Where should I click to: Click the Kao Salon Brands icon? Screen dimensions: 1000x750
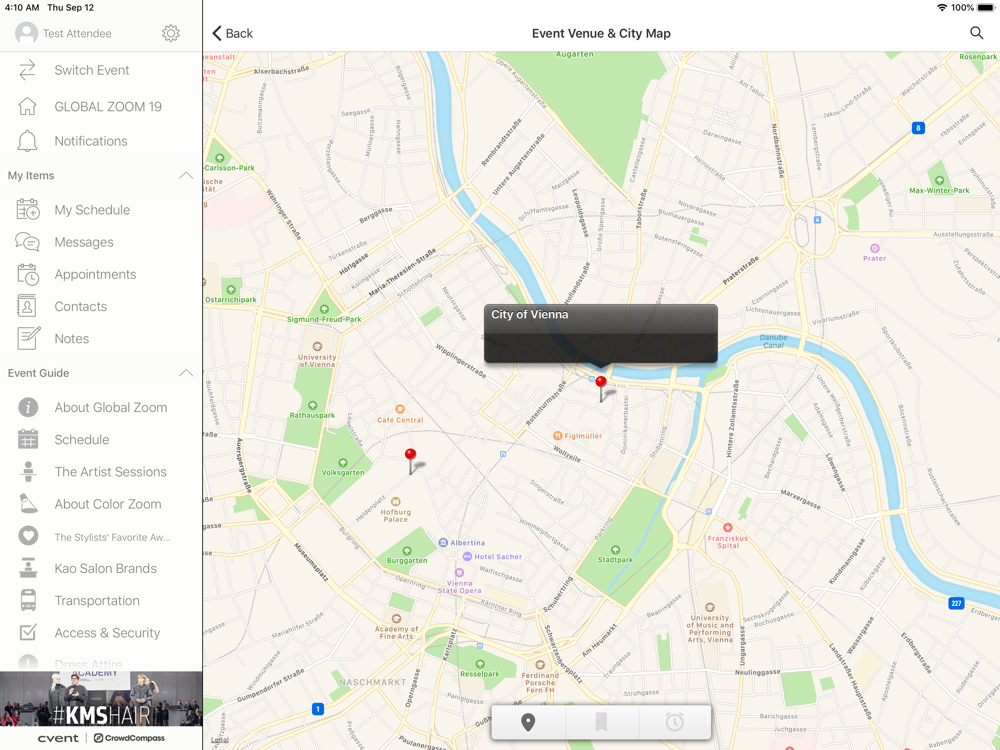[x=28, y=568]
